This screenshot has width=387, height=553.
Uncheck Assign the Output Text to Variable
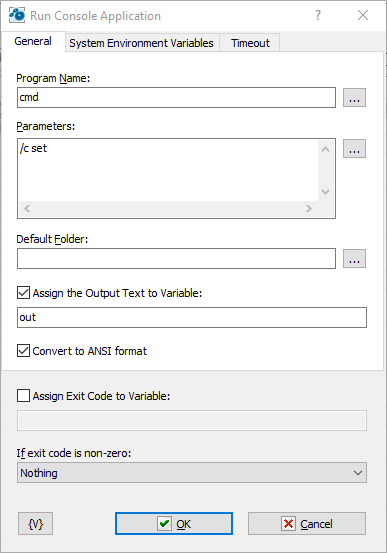[x=23, y=293]
